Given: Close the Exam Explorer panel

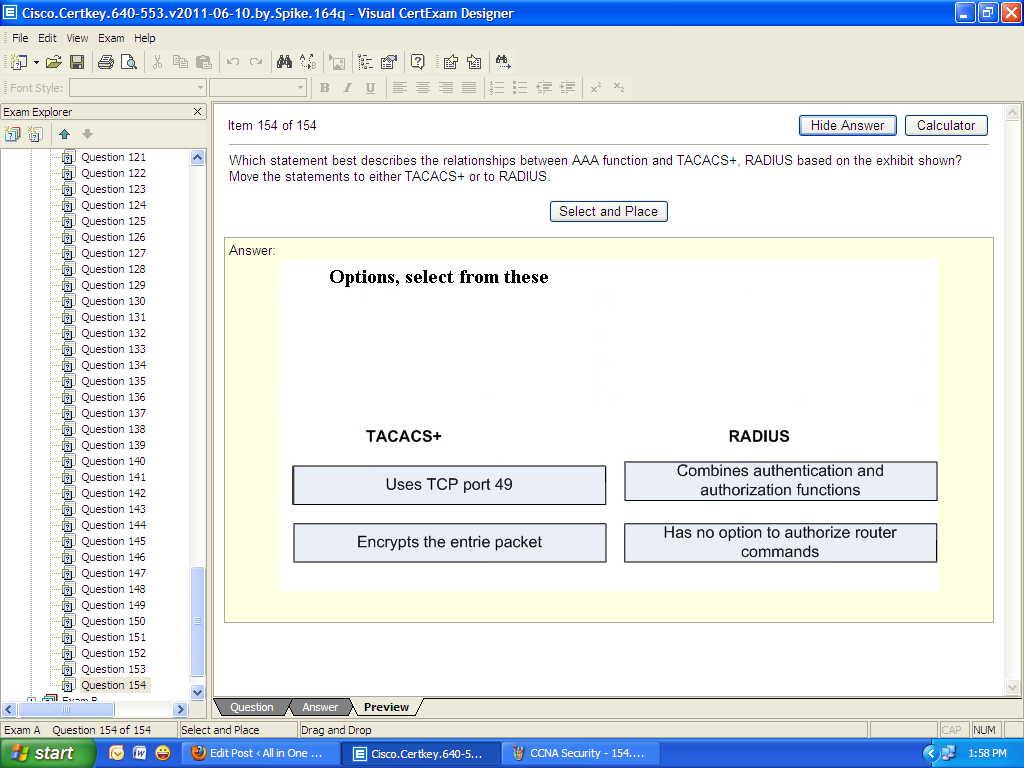Looking at the screenshot, I should (x=197, y=112).
